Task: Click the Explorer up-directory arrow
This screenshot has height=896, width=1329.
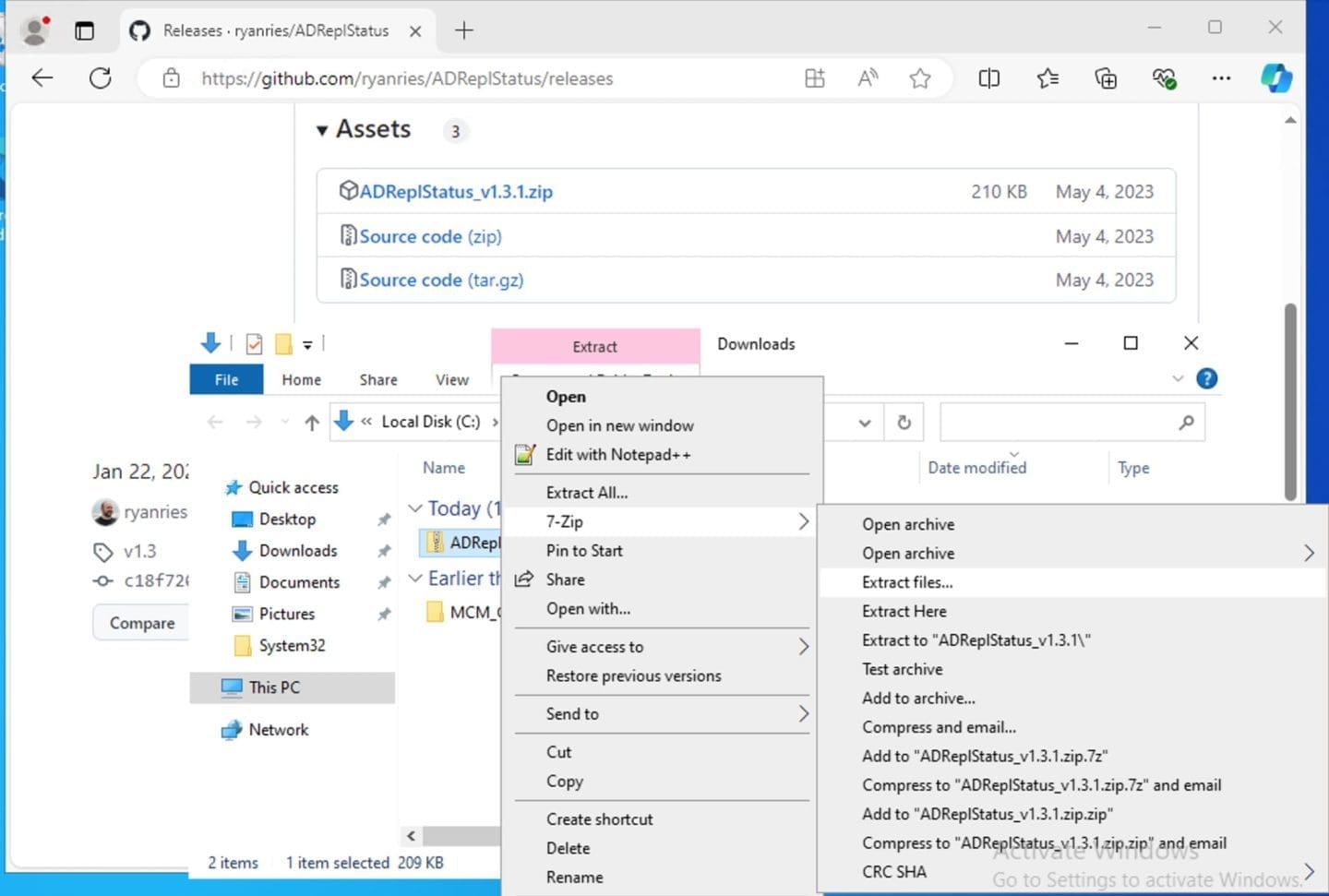Action: click(312, 423)
